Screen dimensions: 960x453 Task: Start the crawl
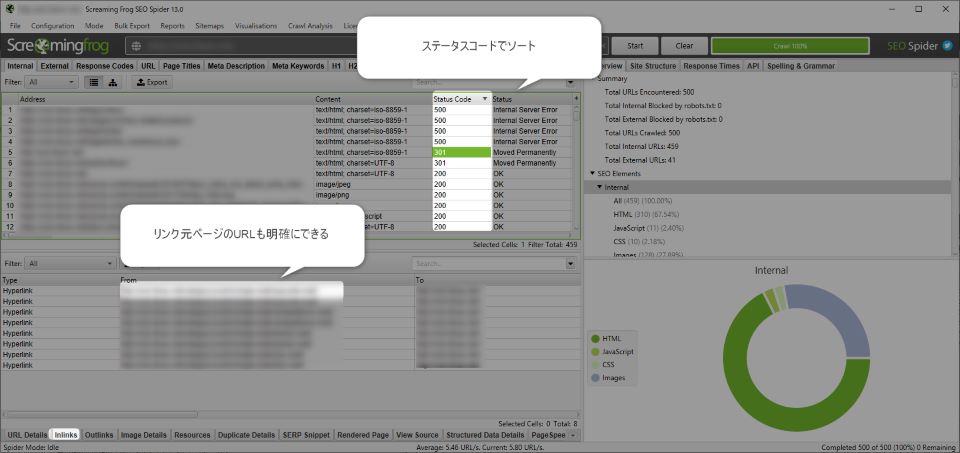coord(635,45)
